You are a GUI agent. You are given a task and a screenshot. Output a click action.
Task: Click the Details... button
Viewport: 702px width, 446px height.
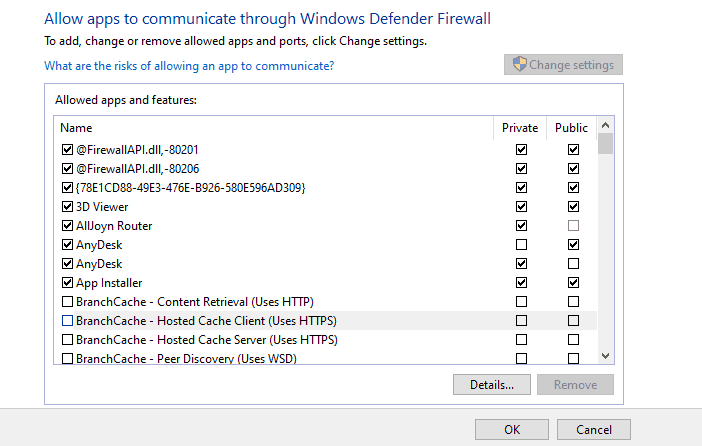point(492,385)
